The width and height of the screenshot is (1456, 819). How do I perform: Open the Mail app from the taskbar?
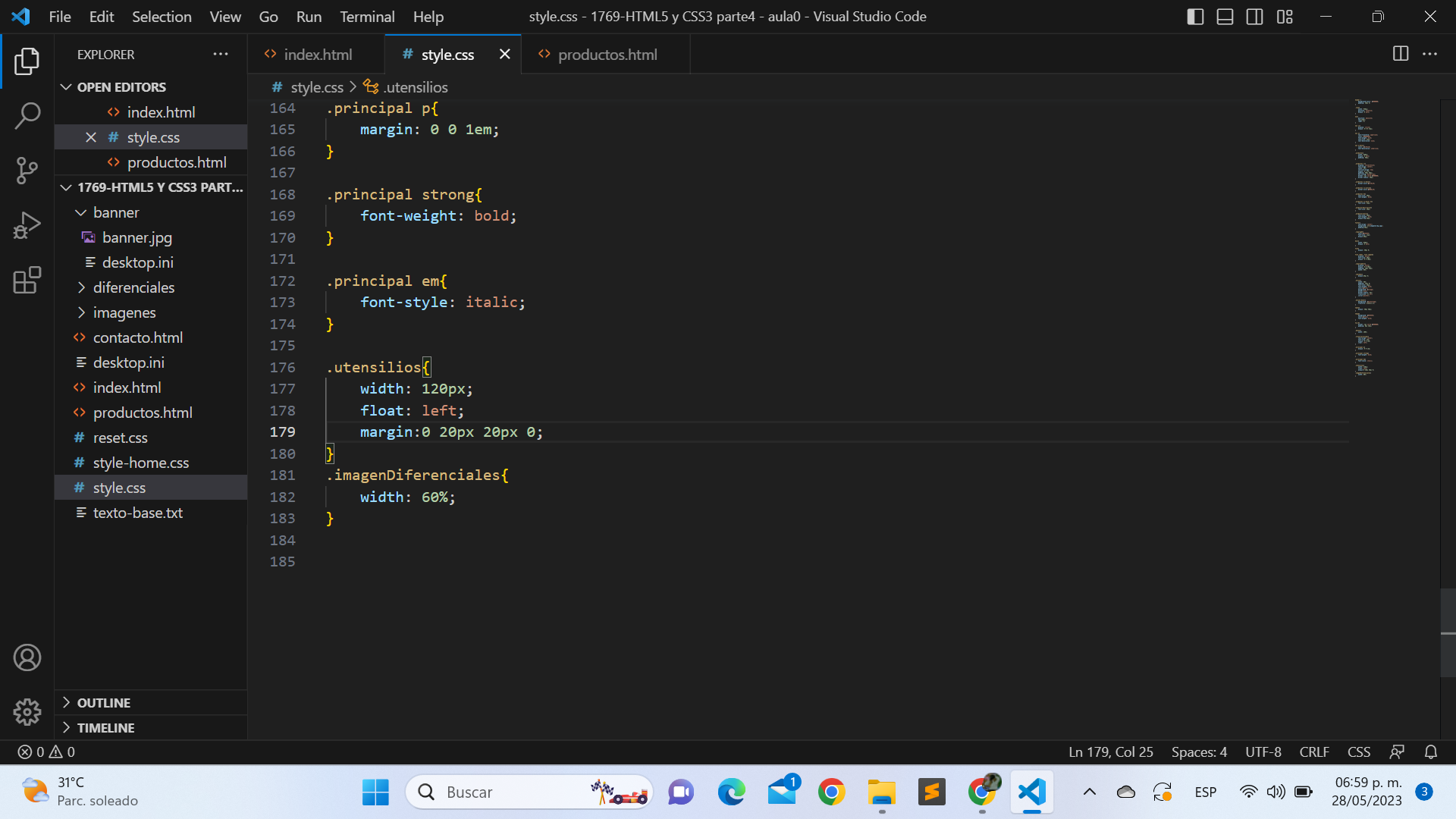(x=782, y=792)
